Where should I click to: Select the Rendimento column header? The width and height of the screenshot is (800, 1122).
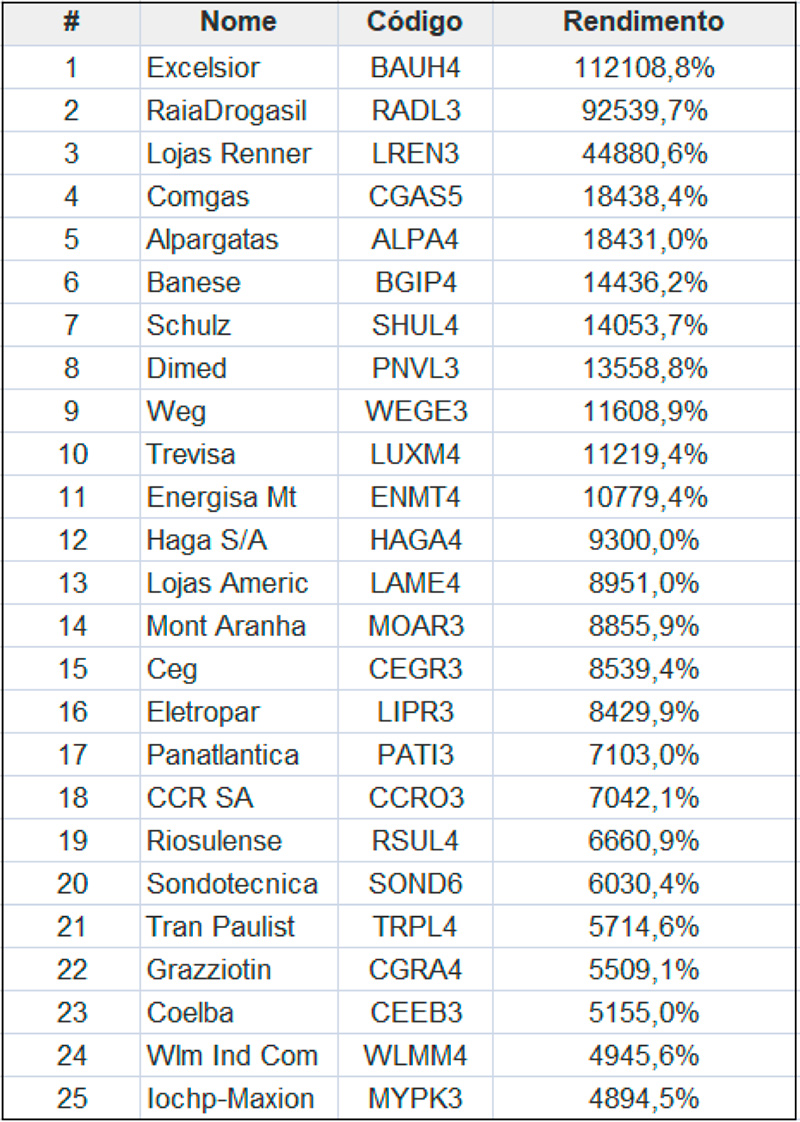[x=644, y=22]
